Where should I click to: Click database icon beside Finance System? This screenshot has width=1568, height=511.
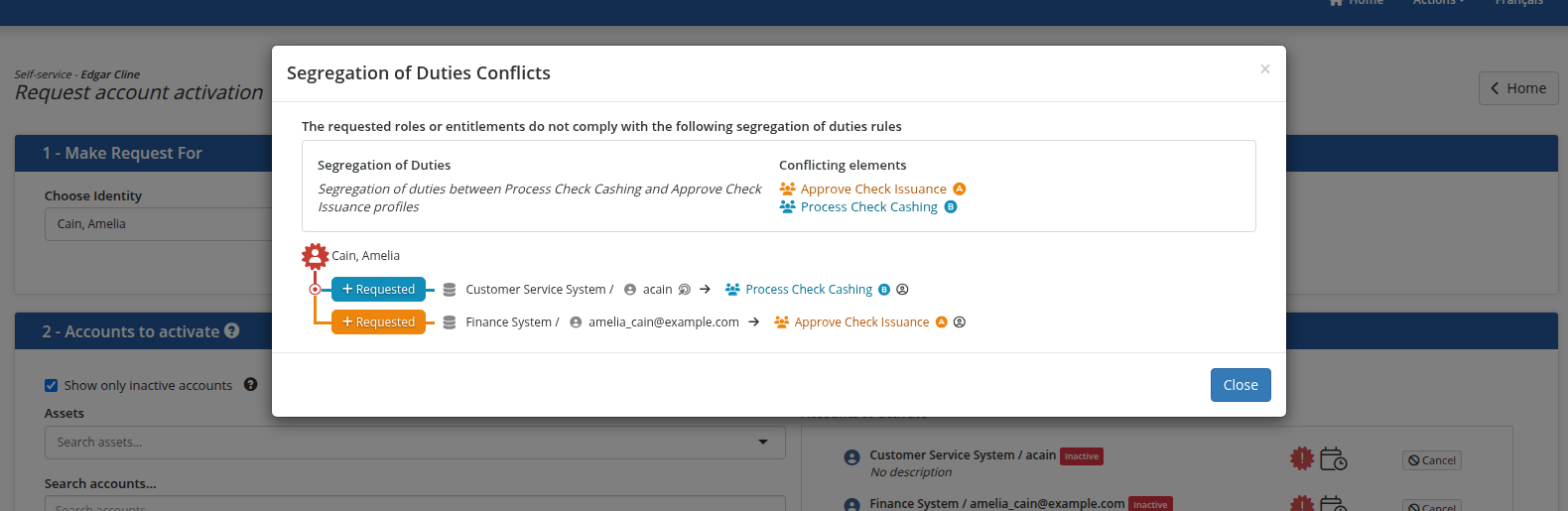coord(450,322)
